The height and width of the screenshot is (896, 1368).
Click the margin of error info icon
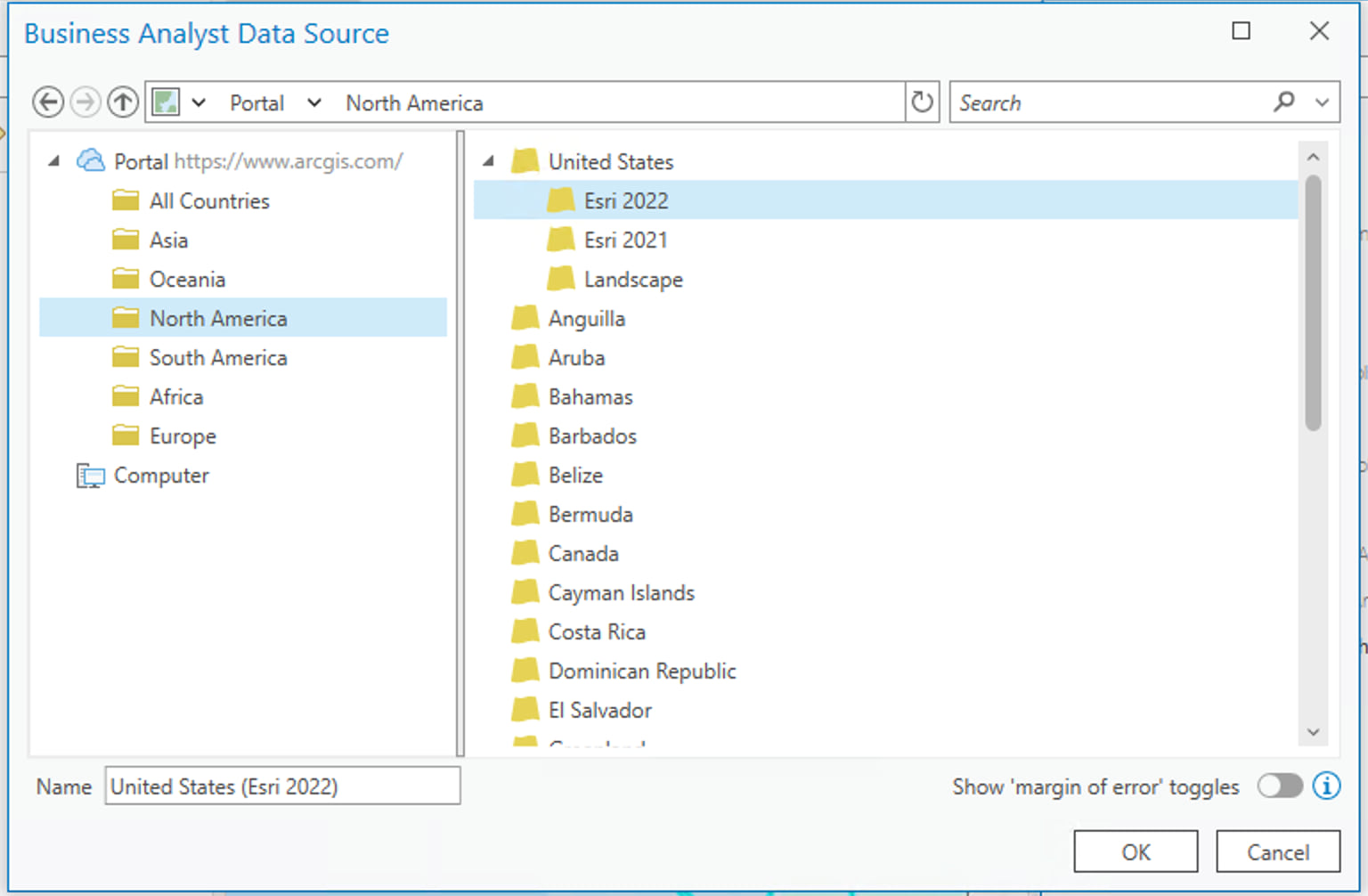pyautogui.click(x=1326, y=786)
